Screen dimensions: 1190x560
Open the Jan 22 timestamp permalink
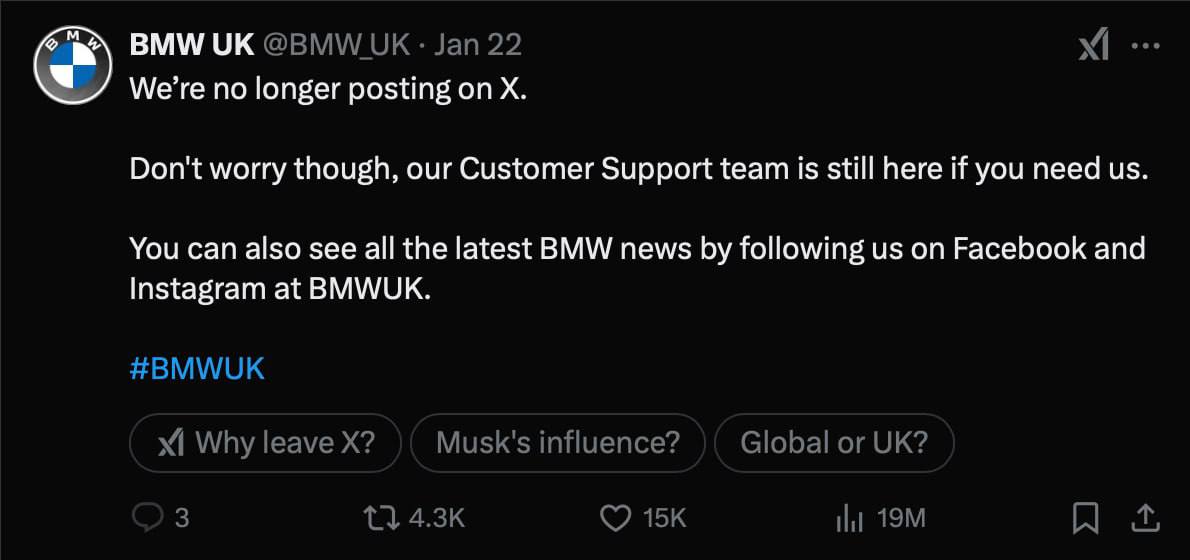click(478, 45)
